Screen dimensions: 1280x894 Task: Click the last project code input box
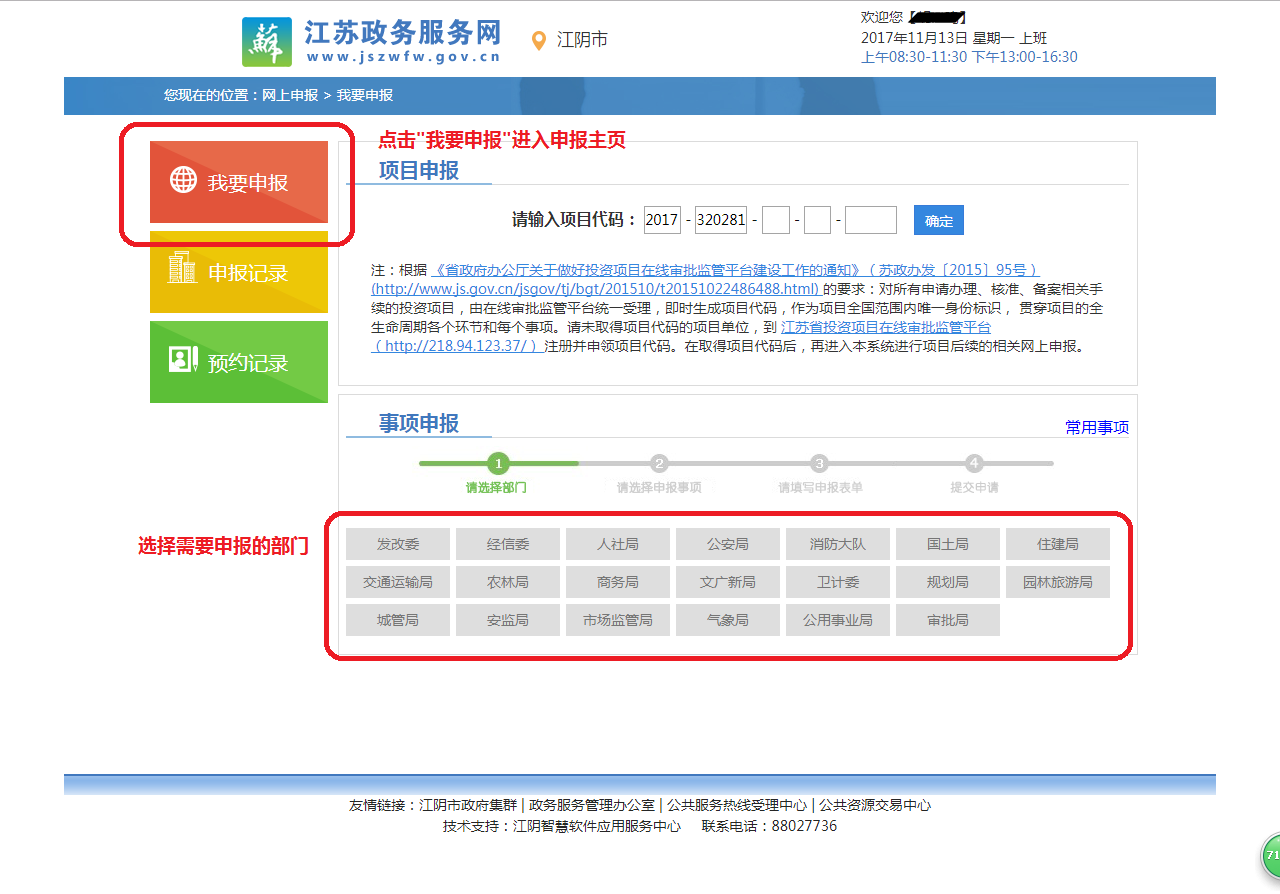pos(870,220)
